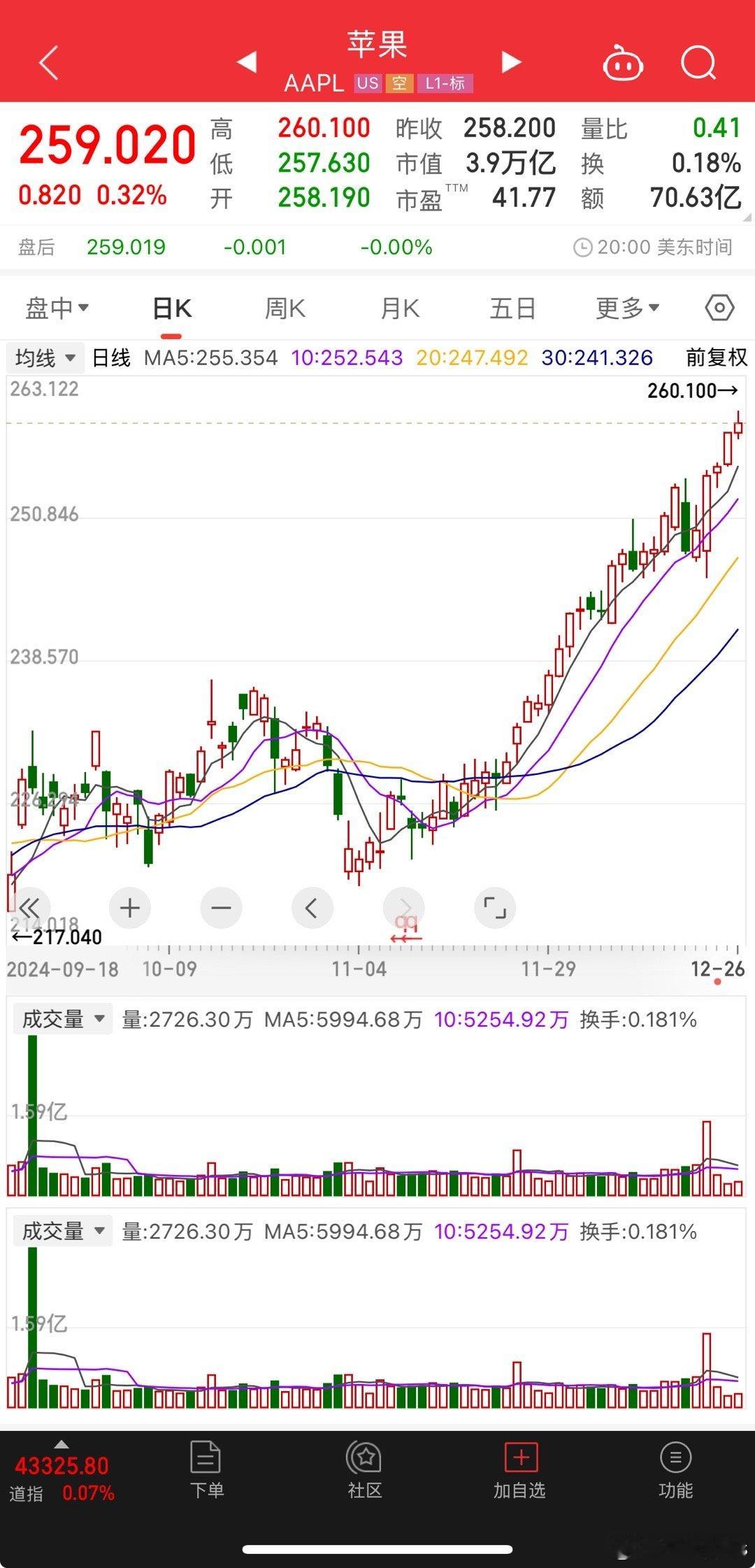Tap the 20:247.492 moving average label
Image resolution: width=755 pixels, height=1568 pixels.
coord(472,357)
